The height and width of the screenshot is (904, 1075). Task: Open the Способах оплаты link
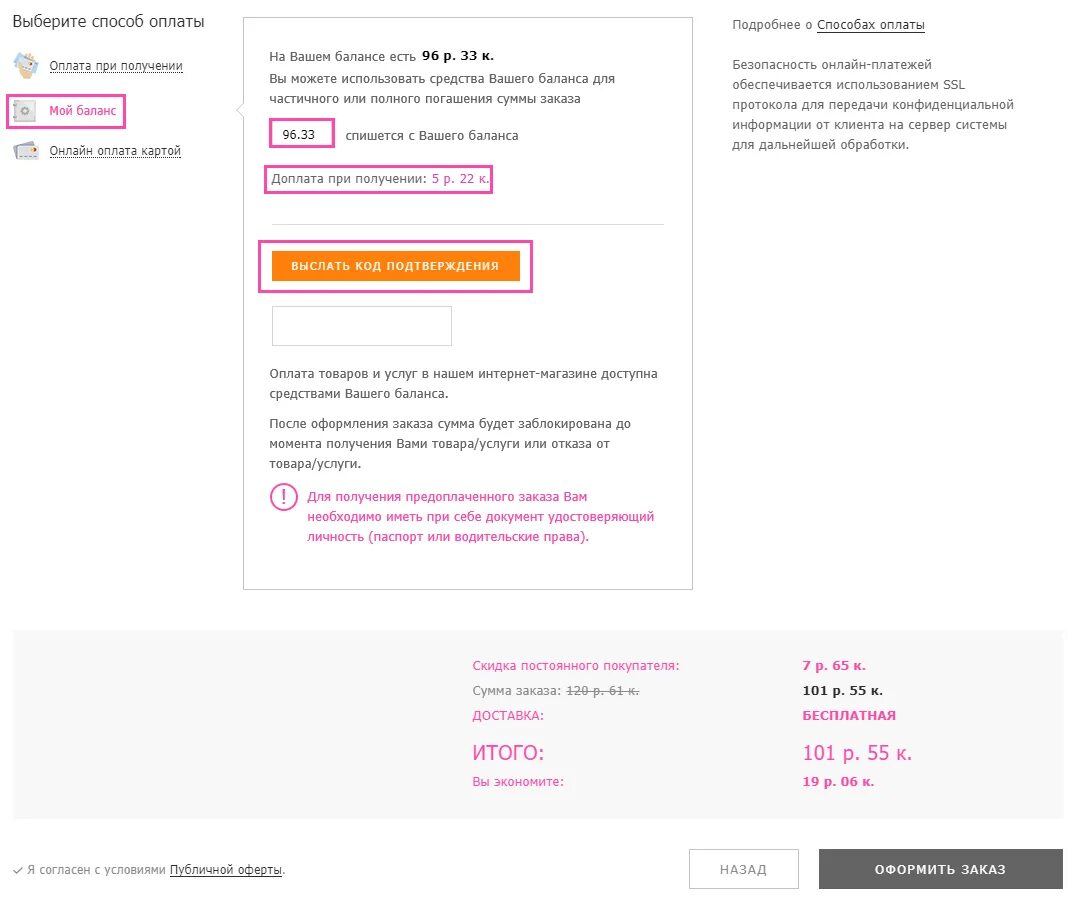(870, 25)
